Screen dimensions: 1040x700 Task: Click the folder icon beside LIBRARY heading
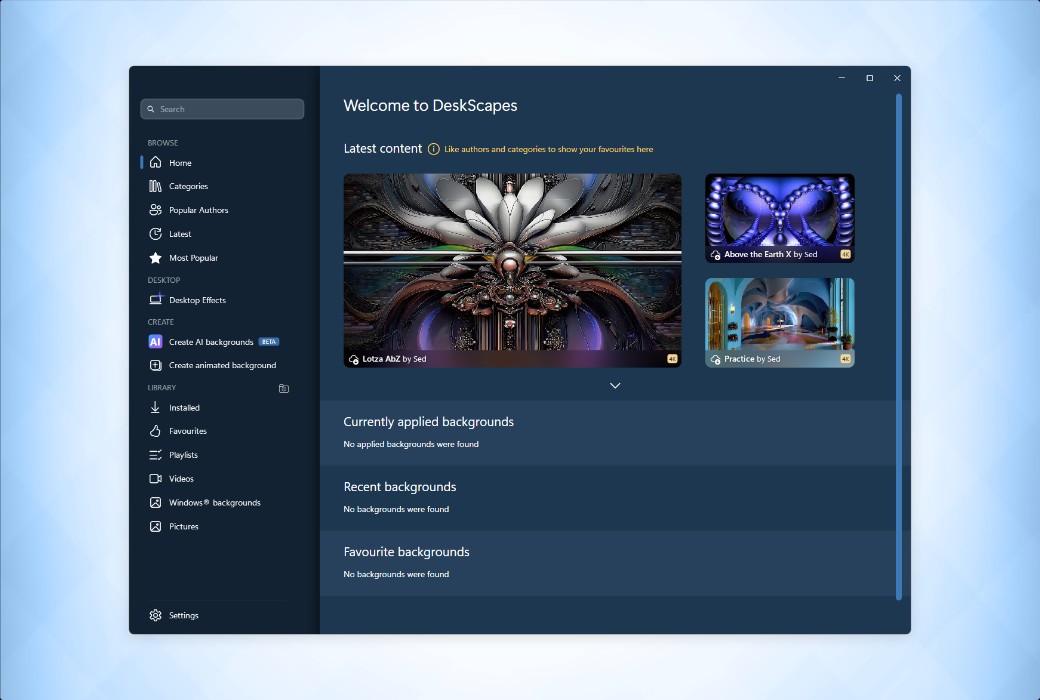[x=284, y=388]
